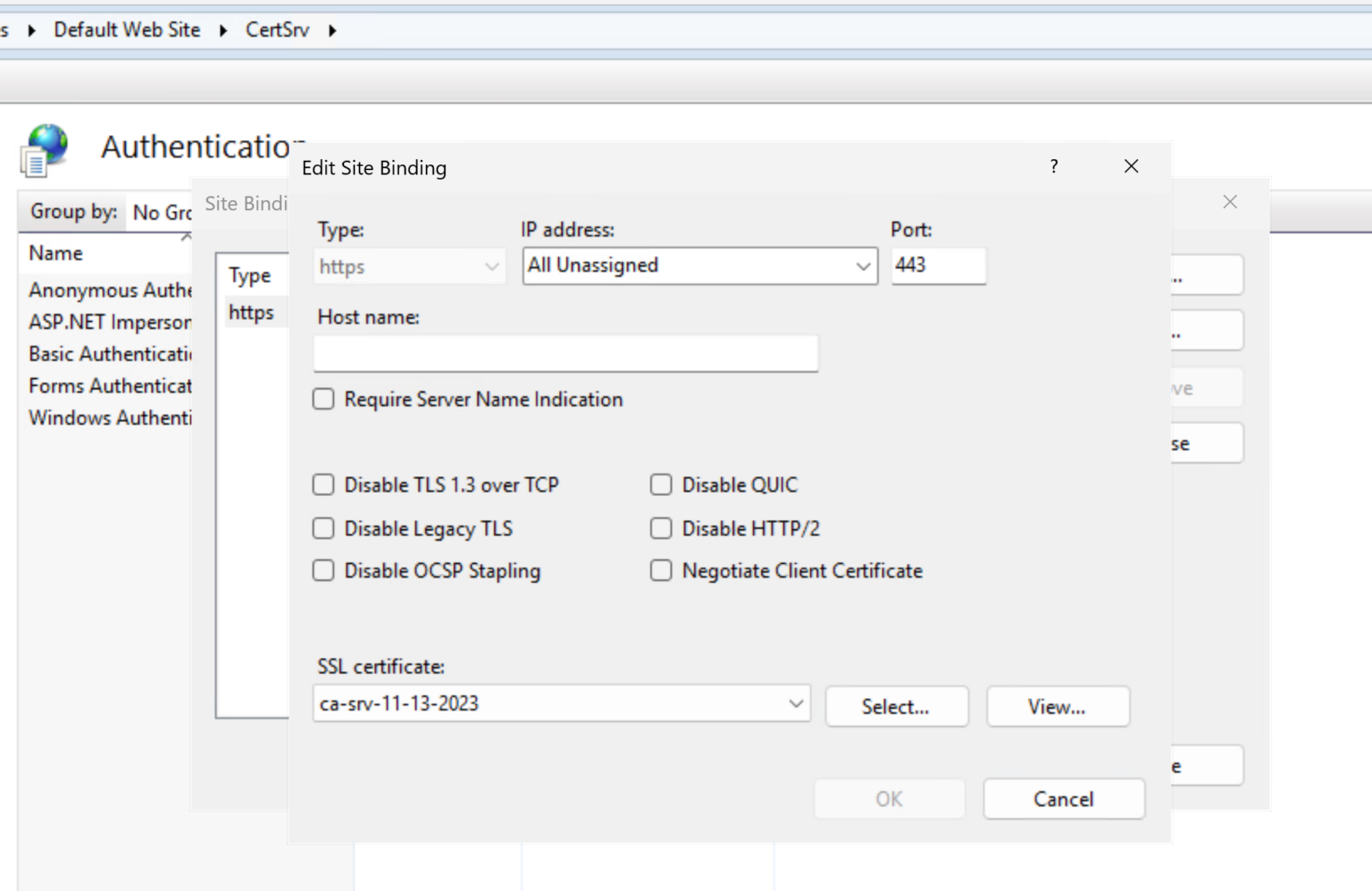Click the Authentication globe icon

(44, 149)
